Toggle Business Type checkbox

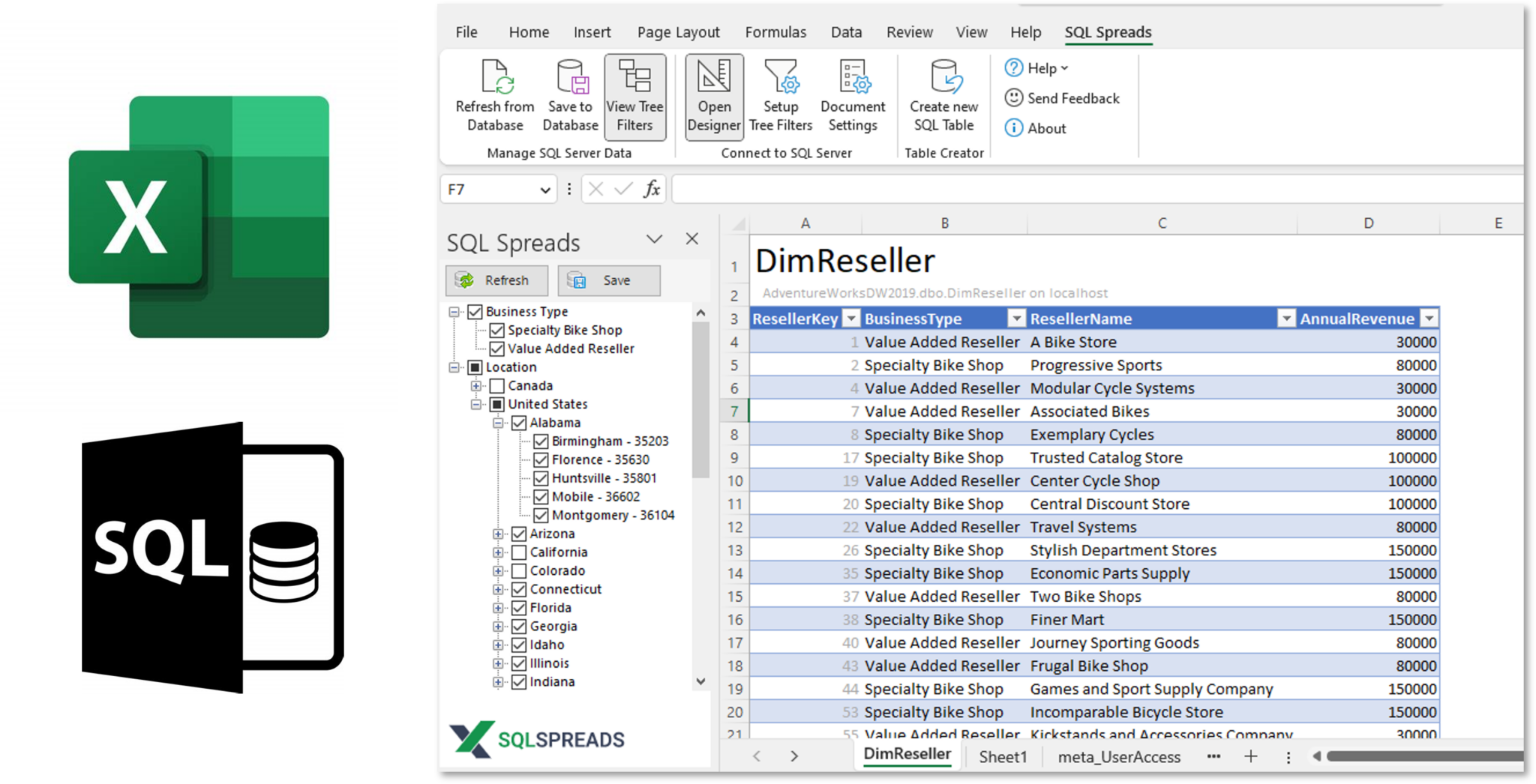(475, 312)
